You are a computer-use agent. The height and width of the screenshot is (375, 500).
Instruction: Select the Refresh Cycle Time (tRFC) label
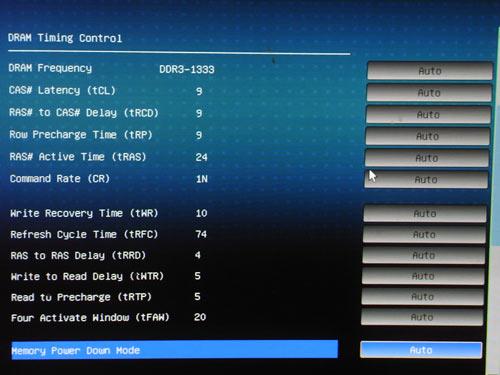coord(84,234)
